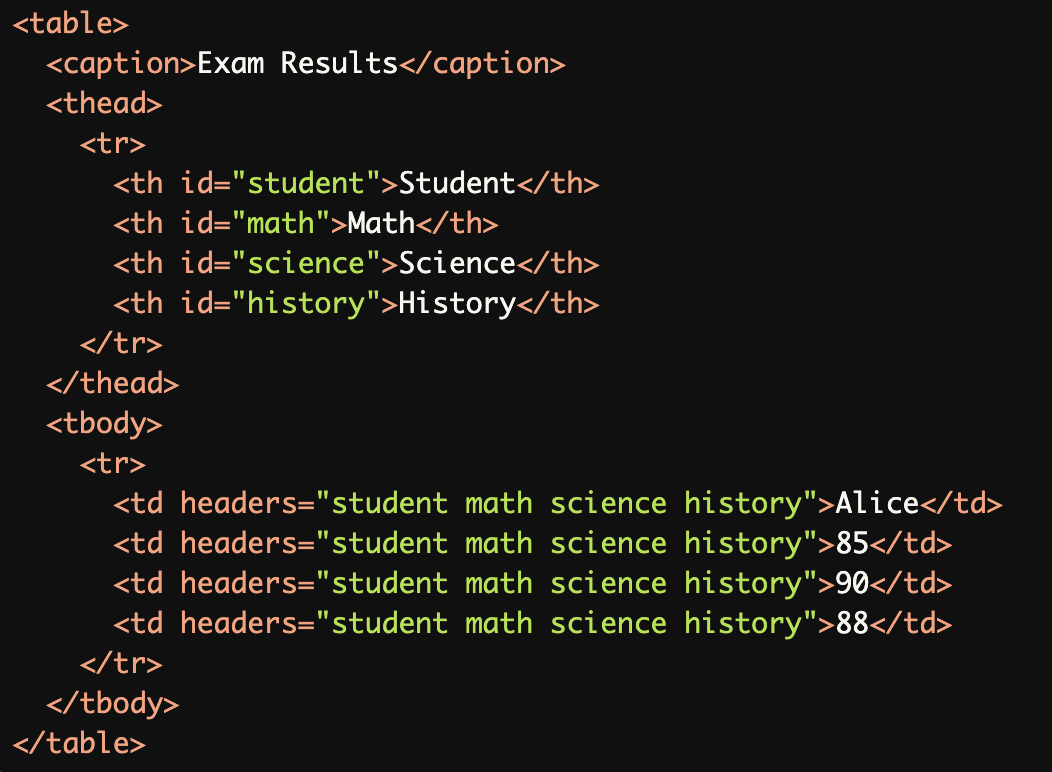Click the opening caption tag
The image size is (1052, 772).
point(121,64)
